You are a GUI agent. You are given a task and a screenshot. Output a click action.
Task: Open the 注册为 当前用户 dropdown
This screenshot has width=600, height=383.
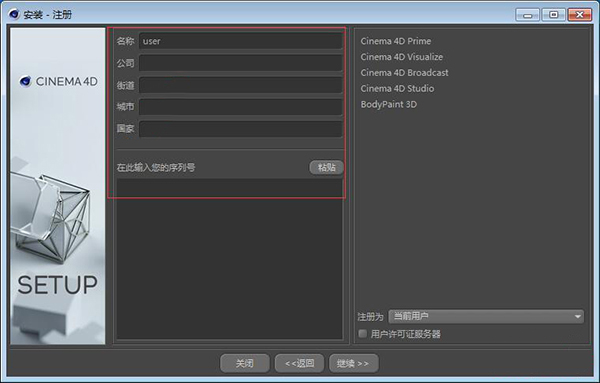(486, 316)
